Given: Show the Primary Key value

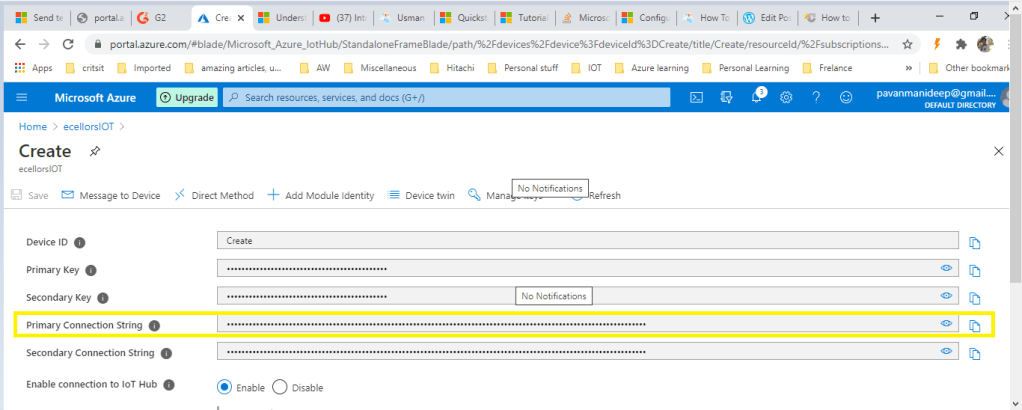Looking at the screenshot, I should point(945,269).
